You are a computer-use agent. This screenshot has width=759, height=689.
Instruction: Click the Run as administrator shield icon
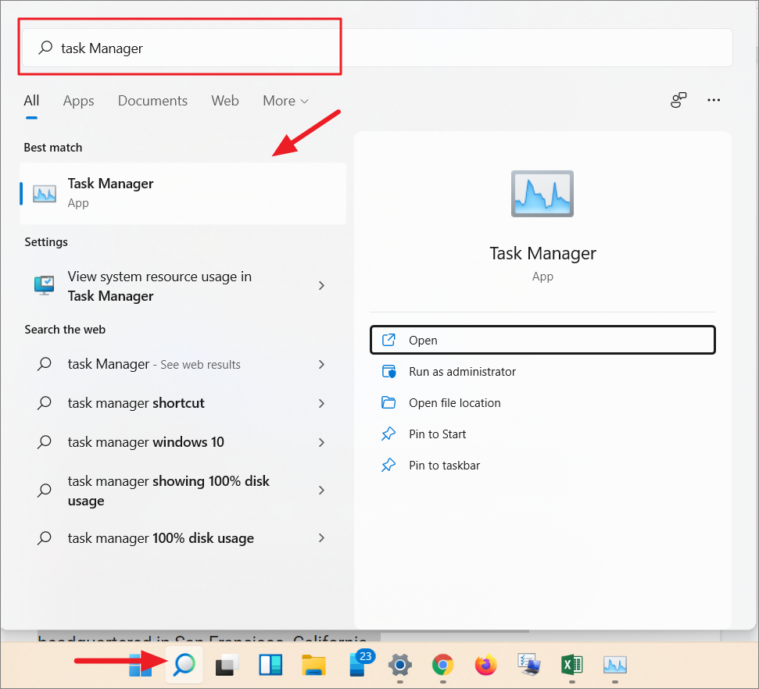click(389, 371)
